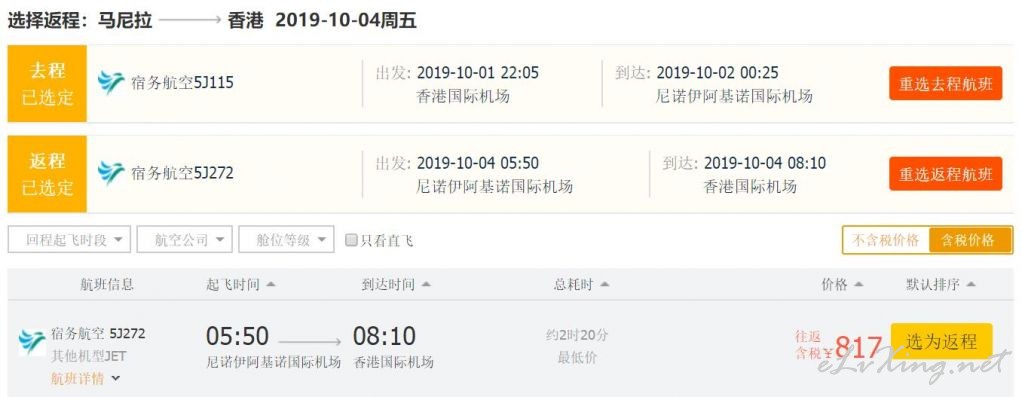1022x397 pixels.
Task: Click Cebu Pacific logo on outbound 5J115 row
Action: pyautogui.click(x=111, y=83)
